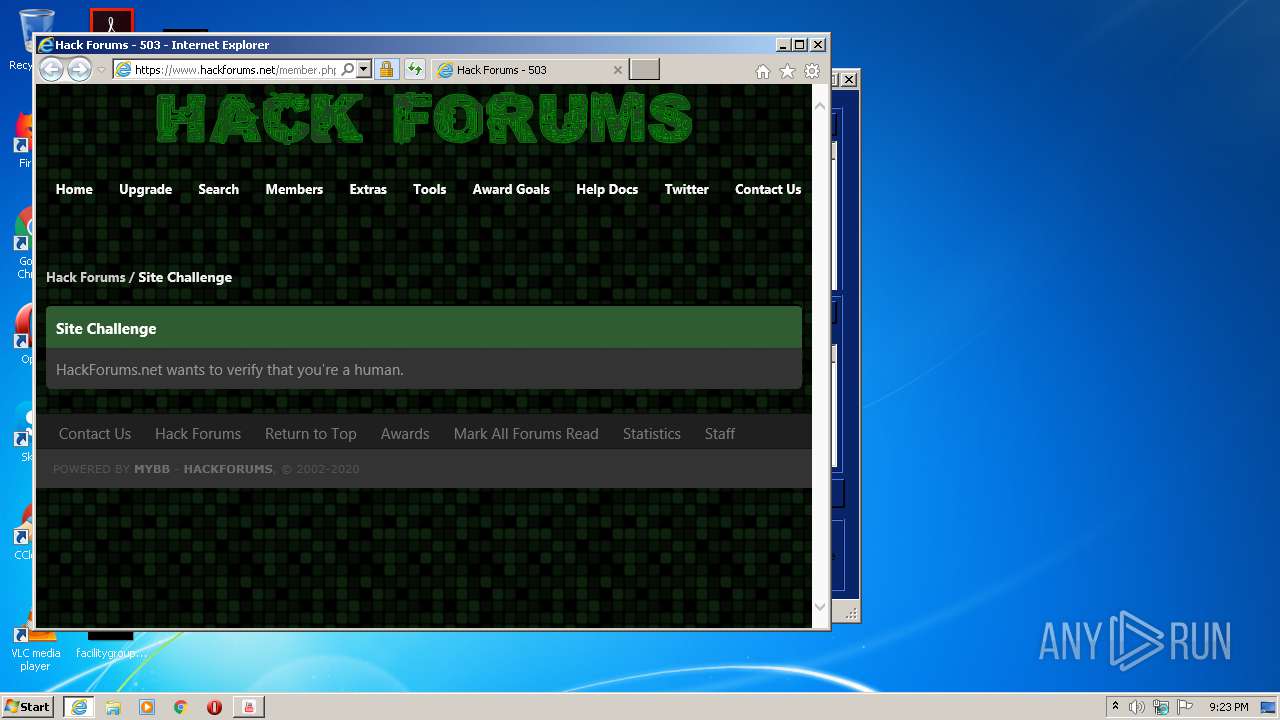Click the Internet Explorer taskbar icon

79,707
